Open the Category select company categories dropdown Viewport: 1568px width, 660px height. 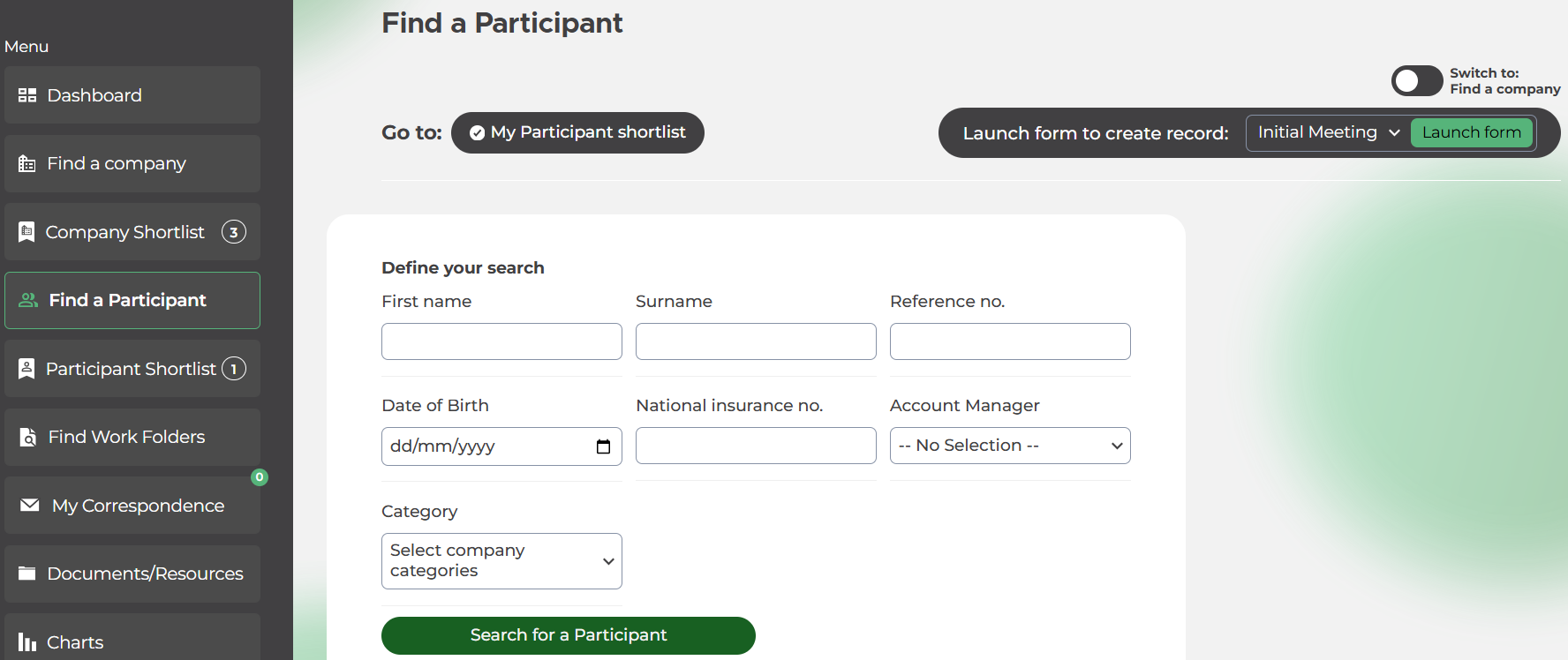coord(501,561)
